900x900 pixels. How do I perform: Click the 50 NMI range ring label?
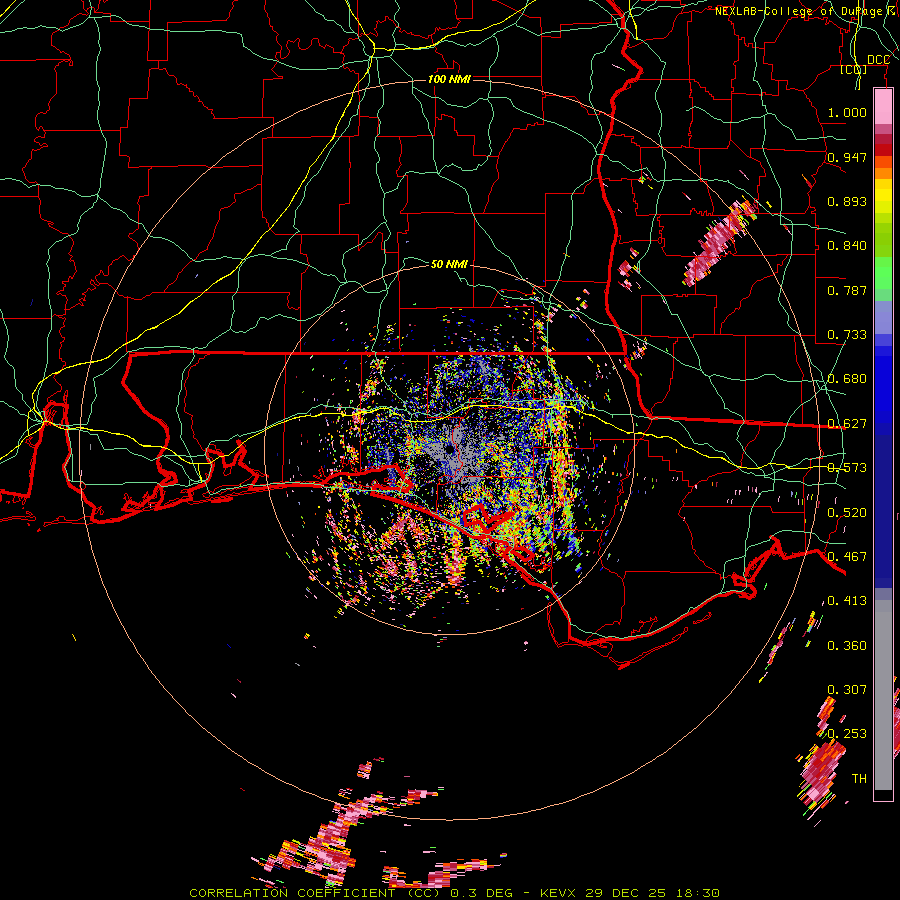[449, 264]
